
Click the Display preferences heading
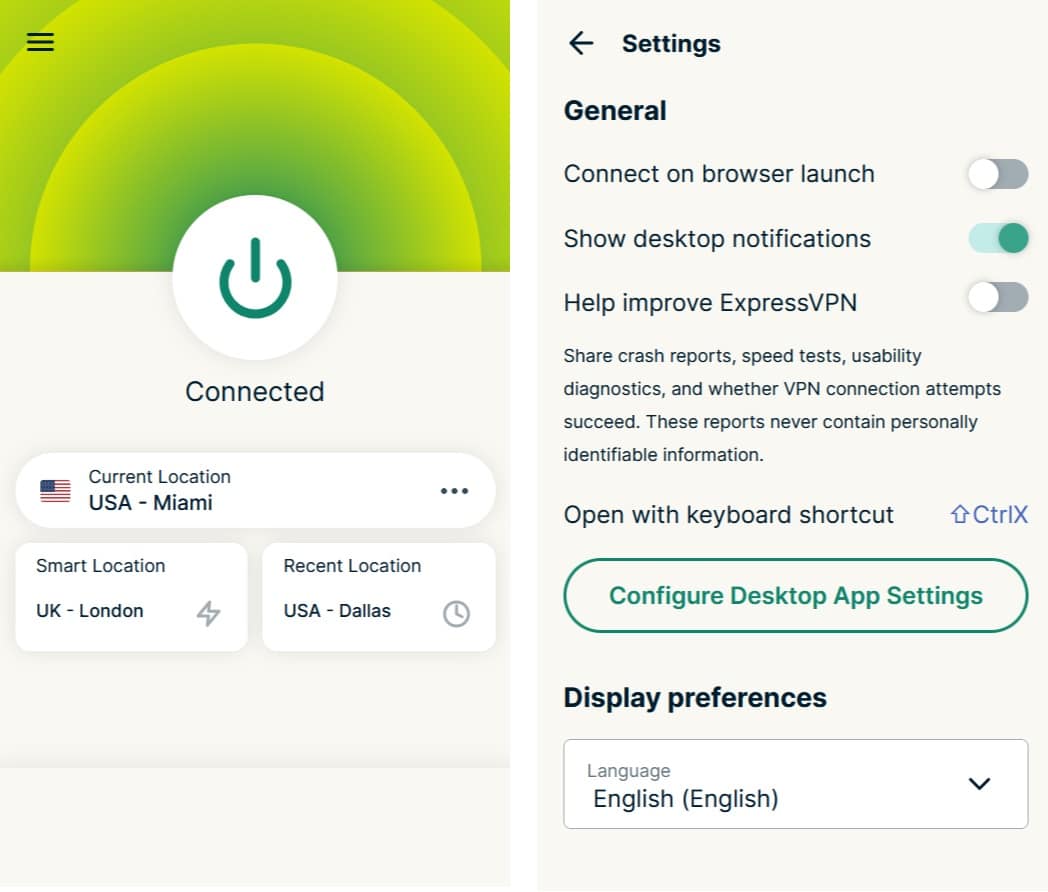coord(695,698)
